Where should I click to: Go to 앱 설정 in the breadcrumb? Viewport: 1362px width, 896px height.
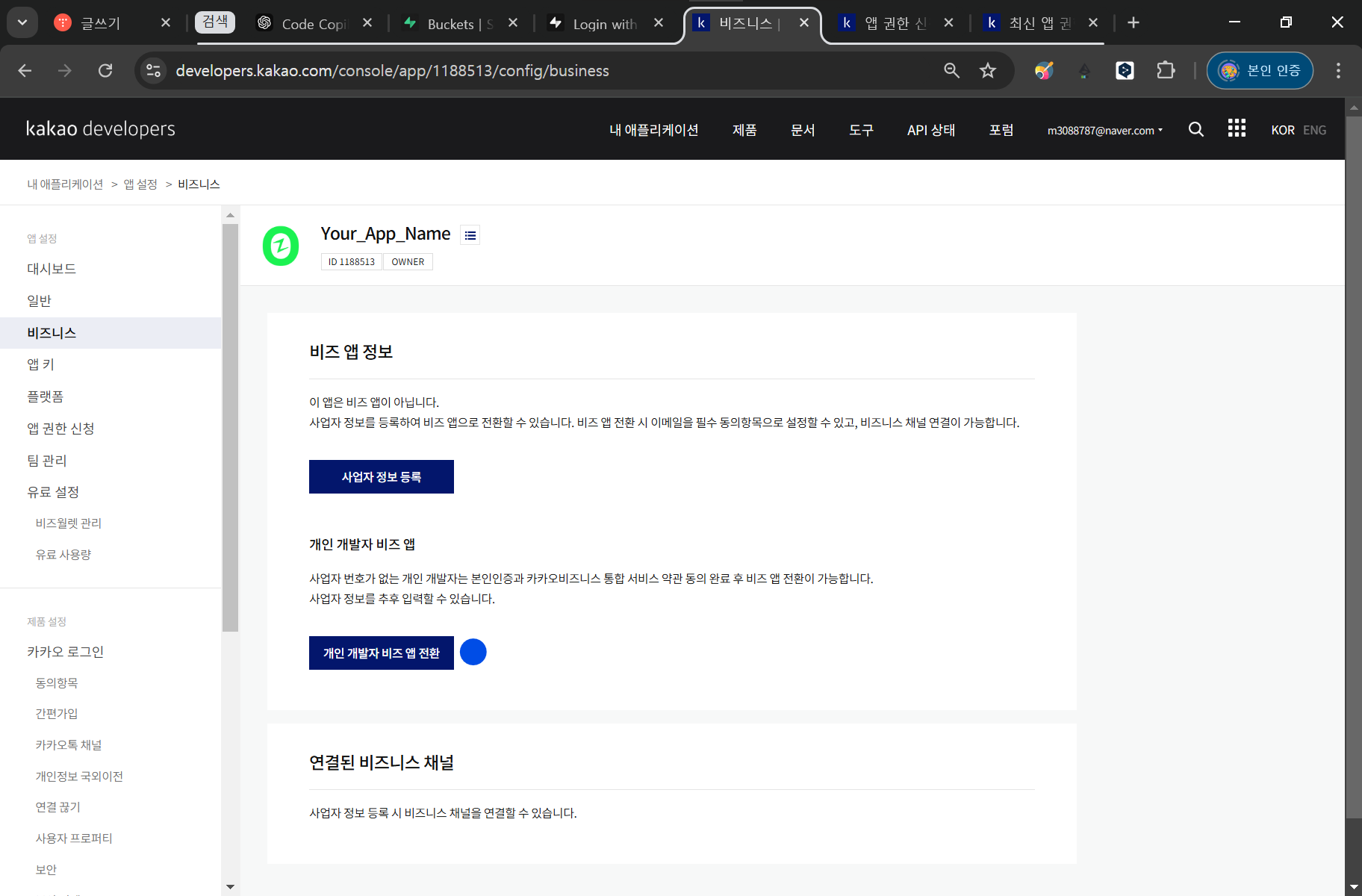click(x=140, y=184)
